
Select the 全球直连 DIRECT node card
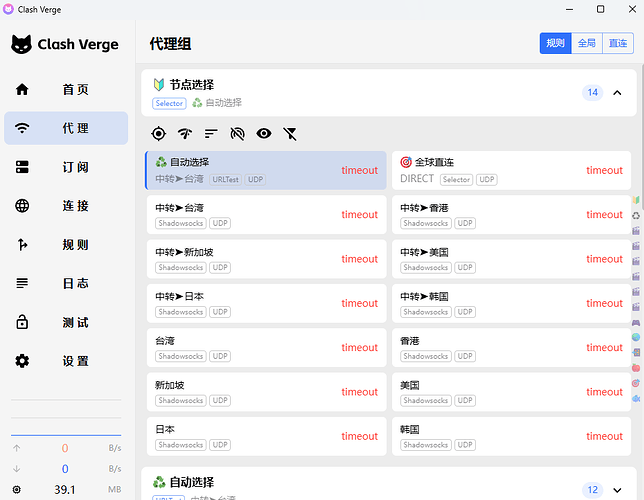tap(511, 170)
